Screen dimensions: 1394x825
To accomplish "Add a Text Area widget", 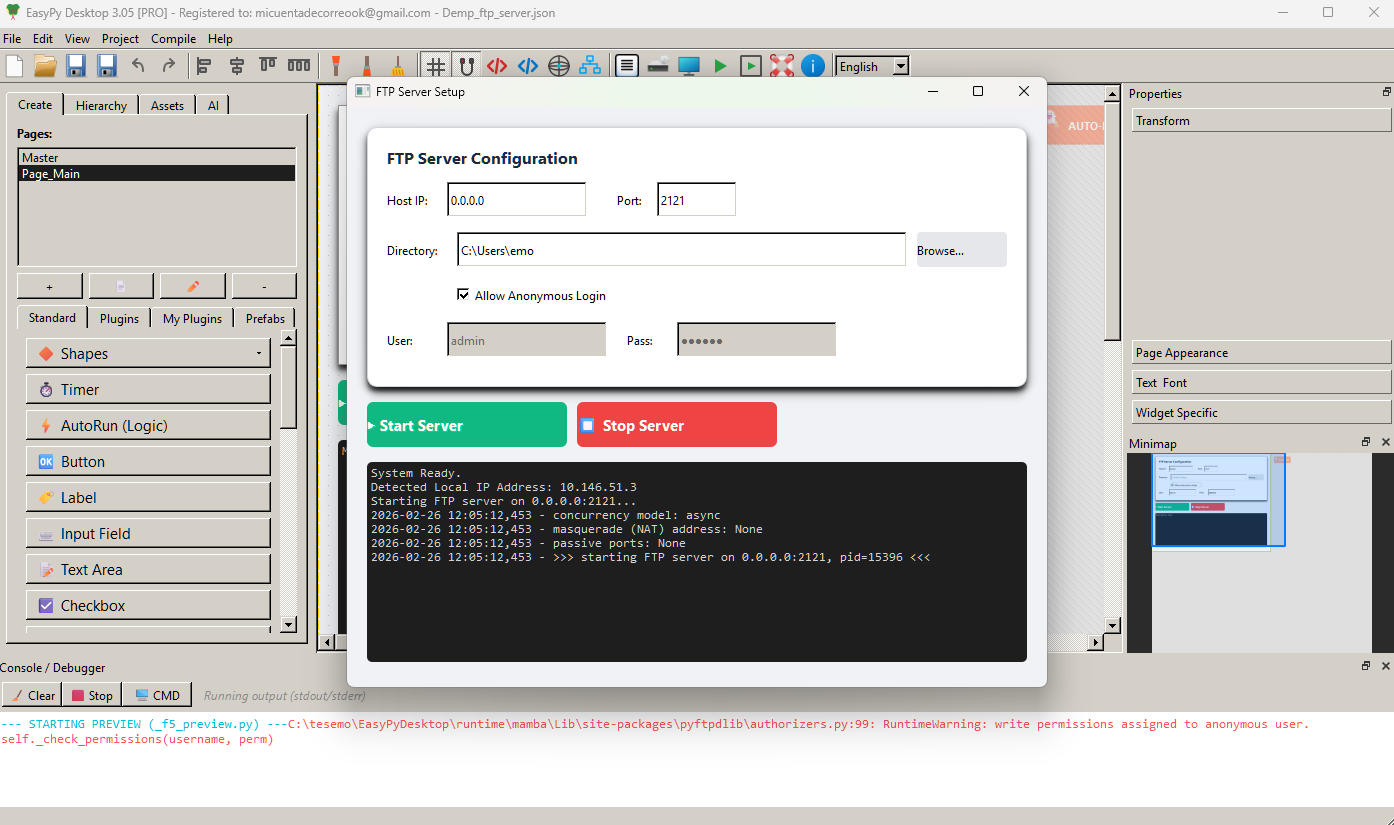I will click(148, 569).
